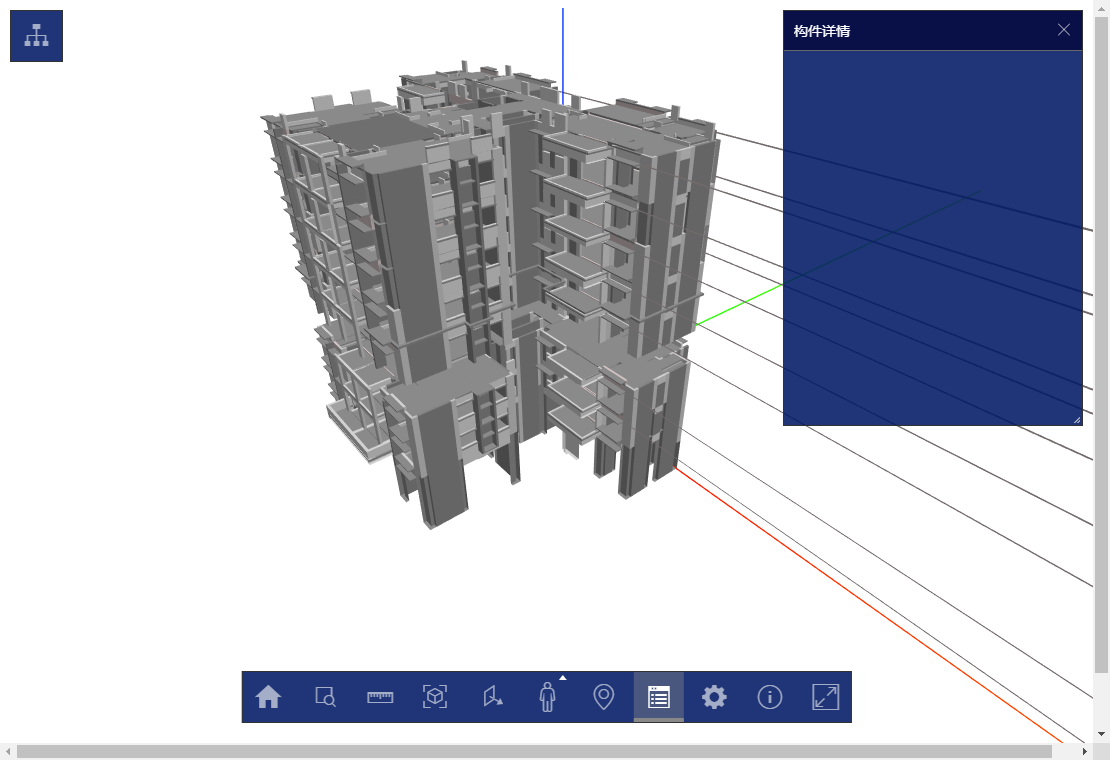Expand the walkthrough mode options arrow
Viewport: 1110px width, 760px height.
click(562, 676)
